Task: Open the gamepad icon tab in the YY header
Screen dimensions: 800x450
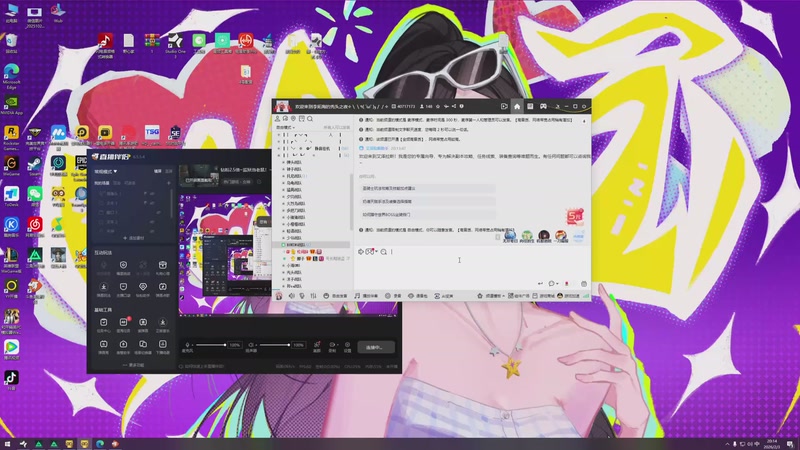Action: [x=543, y=107]
